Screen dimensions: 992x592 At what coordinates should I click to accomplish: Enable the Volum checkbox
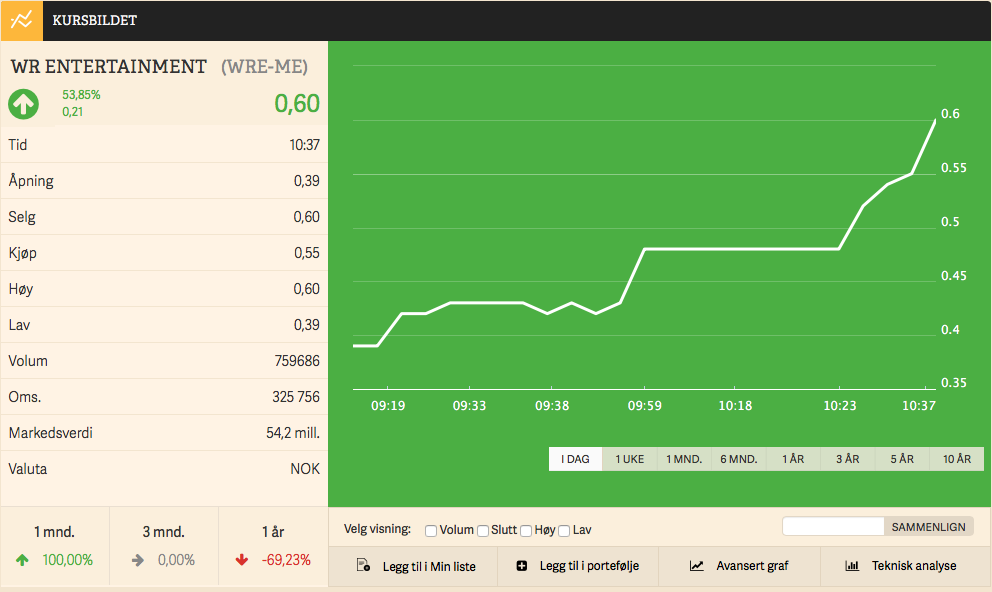[431, 531]
